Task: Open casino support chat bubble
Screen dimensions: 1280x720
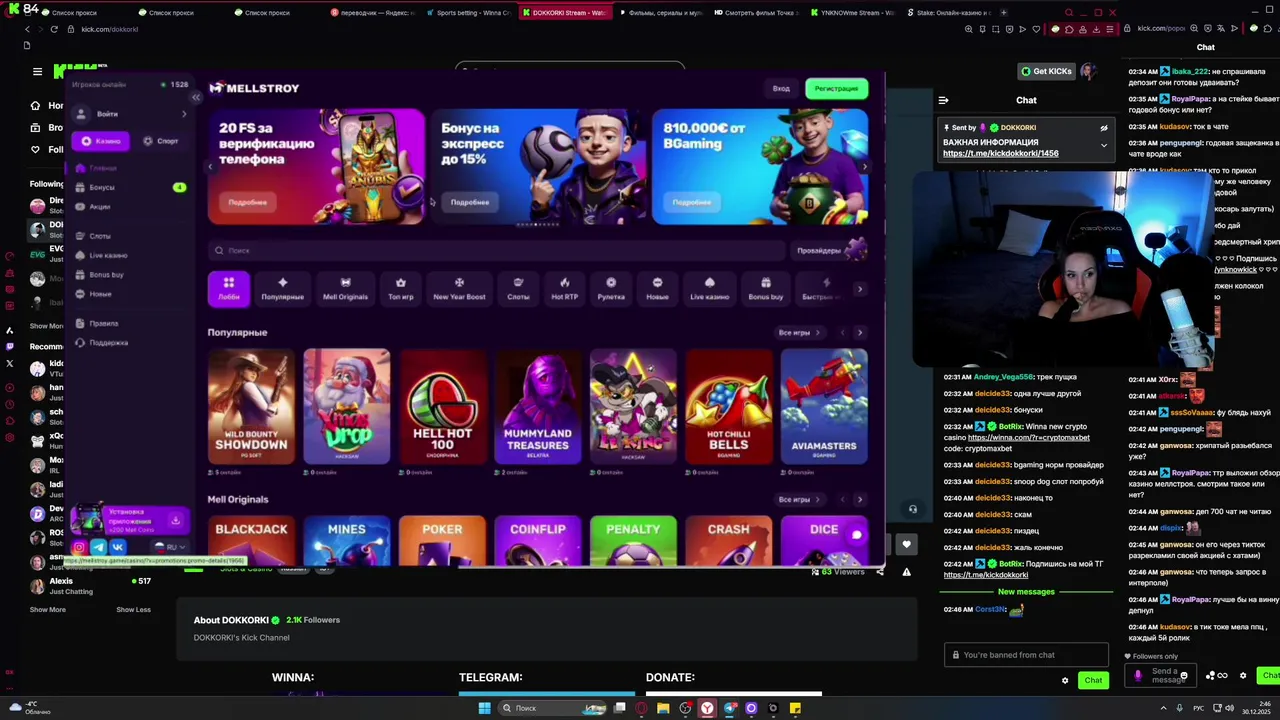Action: click(856, 535)
